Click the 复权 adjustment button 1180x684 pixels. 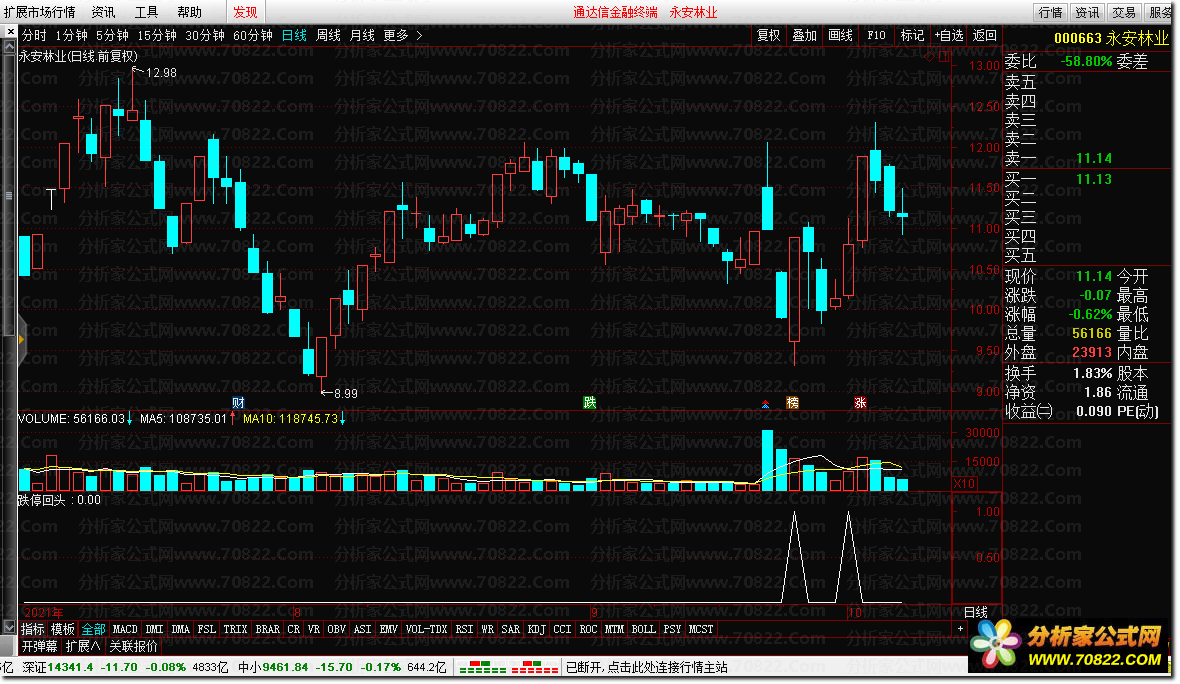coord(768,35)
